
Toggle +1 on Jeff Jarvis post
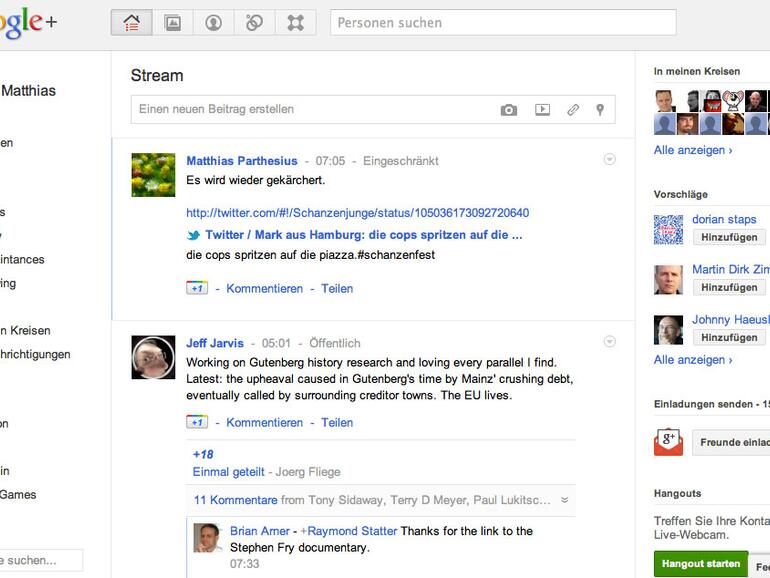196,422
